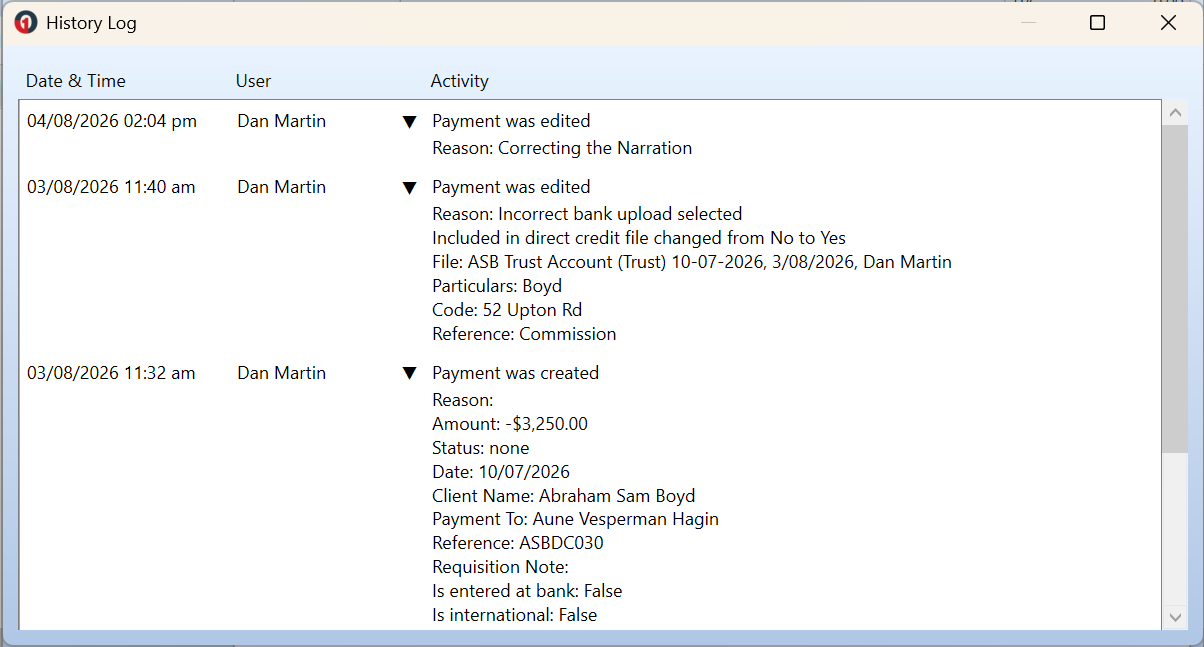
Task: Click 'Reference: ASBDC030' line
Action: pos(518,543)
